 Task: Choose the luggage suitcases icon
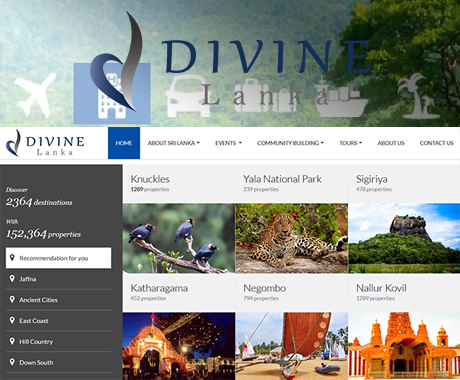266,96
